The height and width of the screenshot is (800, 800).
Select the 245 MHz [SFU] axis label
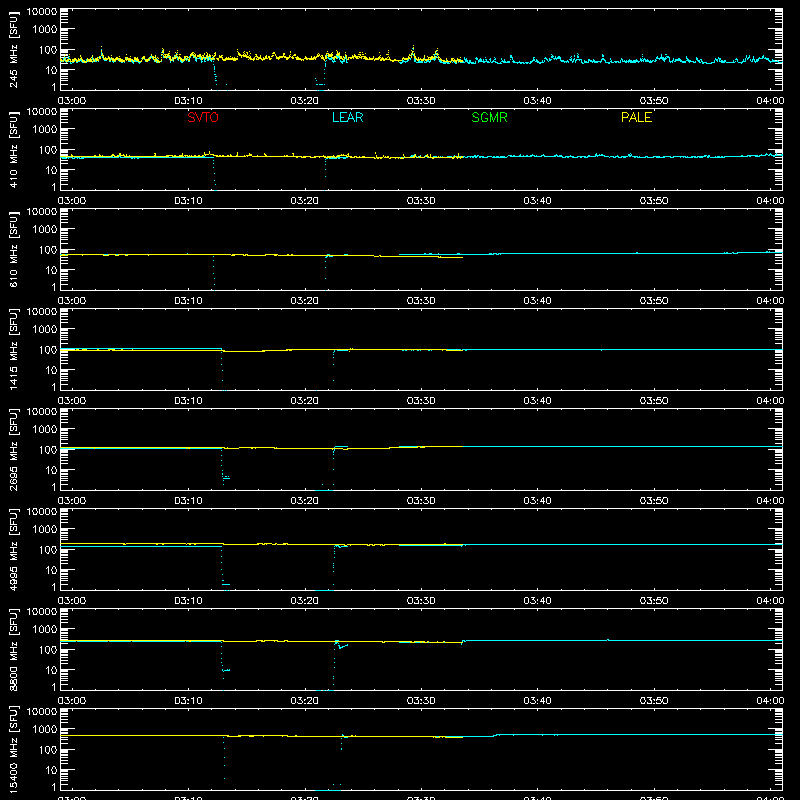[14, 49]
